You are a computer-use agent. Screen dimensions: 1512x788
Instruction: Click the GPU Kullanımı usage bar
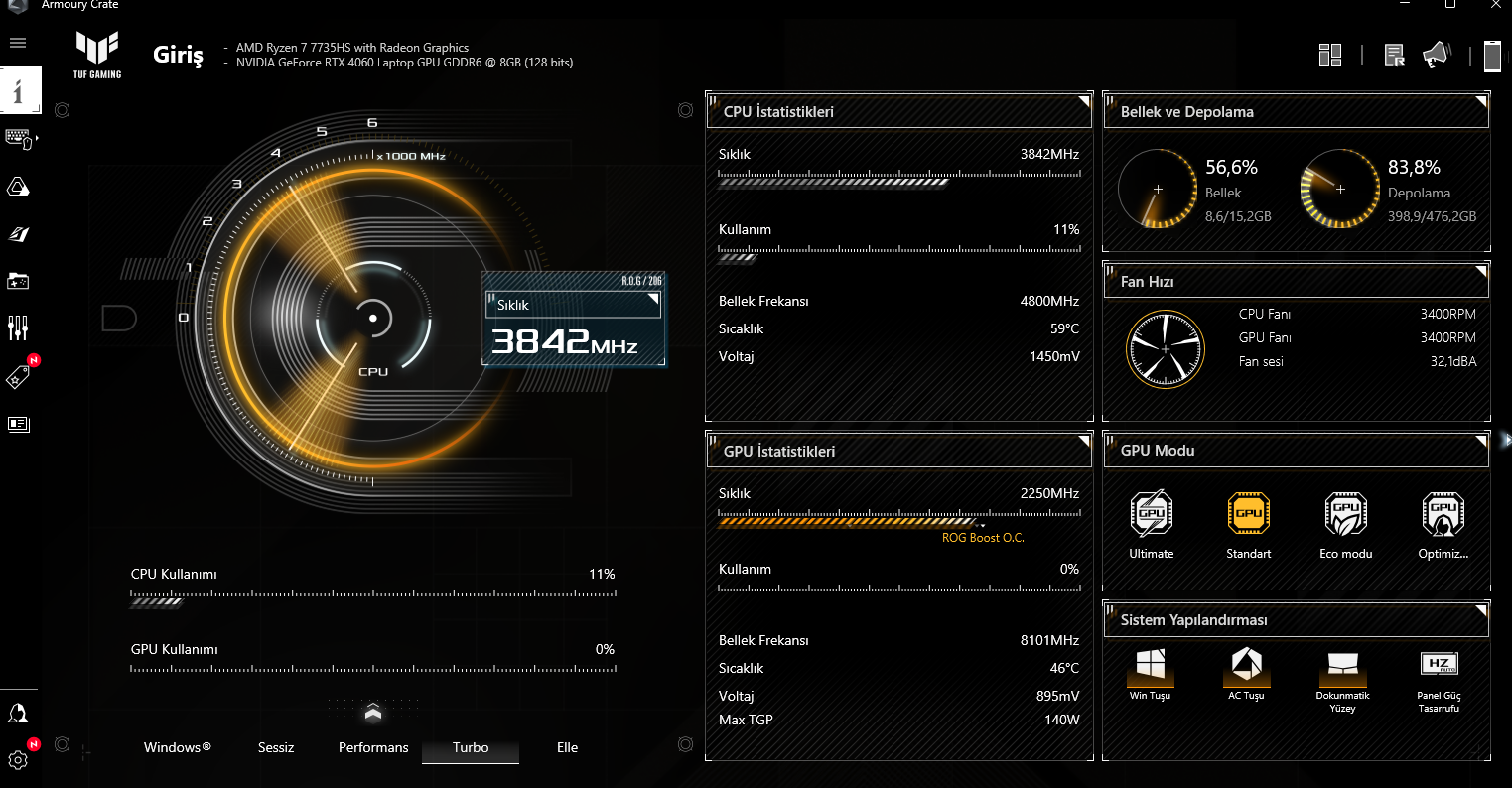pyautogui.click(x=373, y=669)
